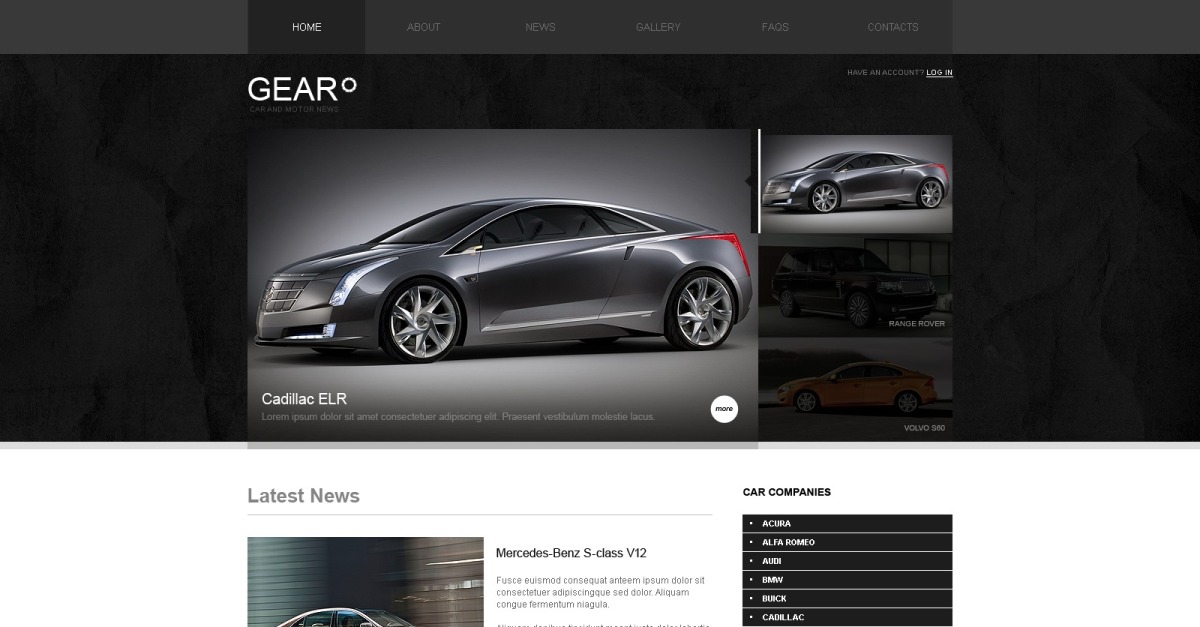Open the FAQs menu item

click(775, 27)
